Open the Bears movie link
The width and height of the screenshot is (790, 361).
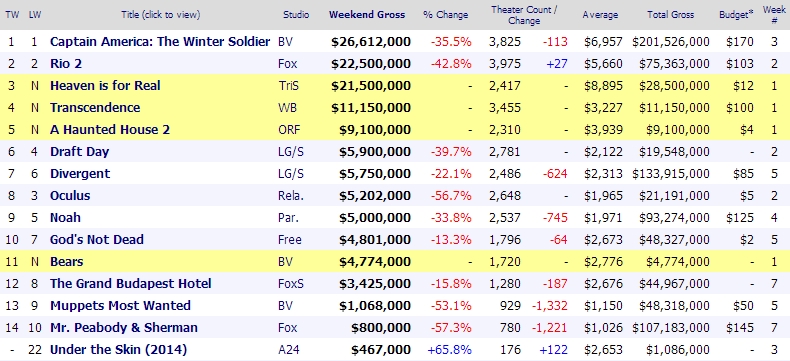click(67, 262)
